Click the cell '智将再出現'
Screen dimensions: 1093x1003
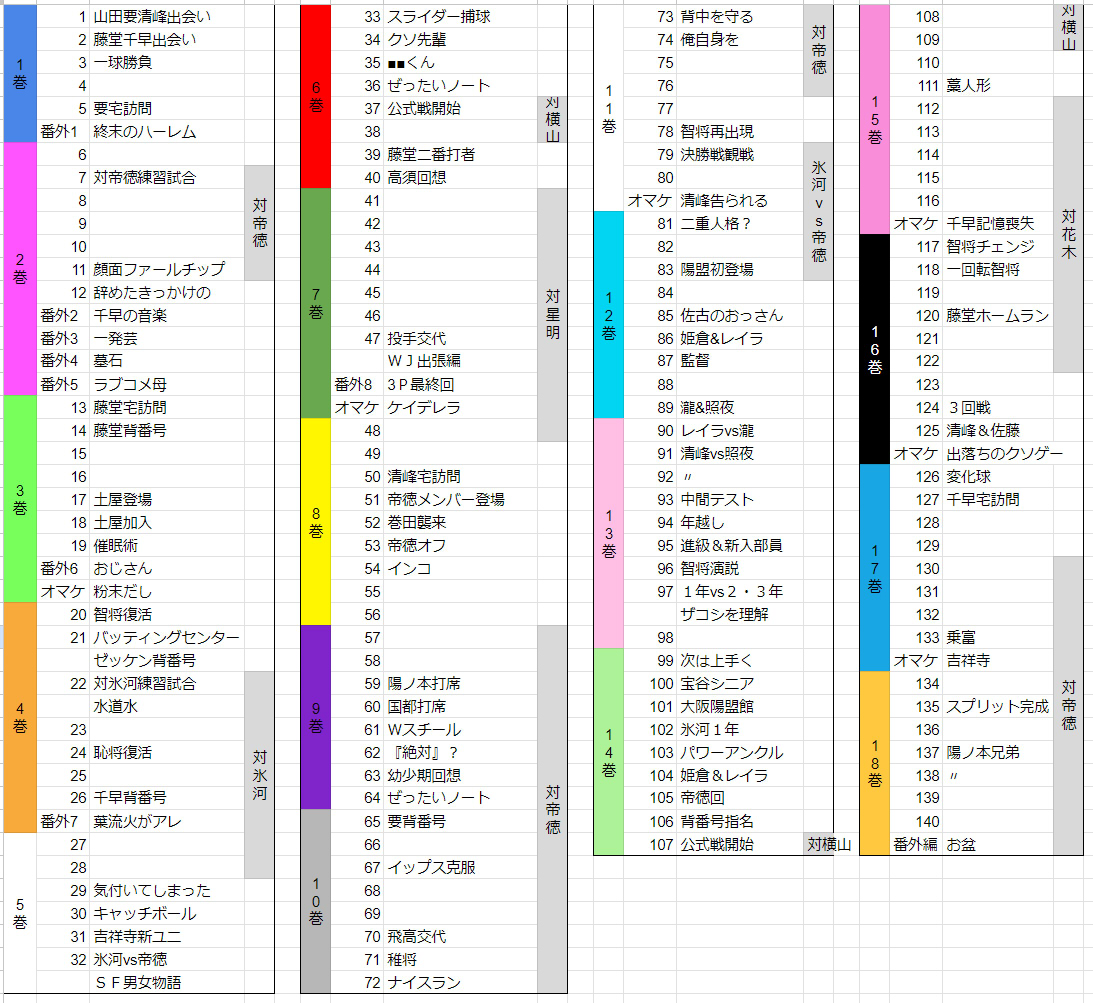pyautogui.click(x=740, y=132)
